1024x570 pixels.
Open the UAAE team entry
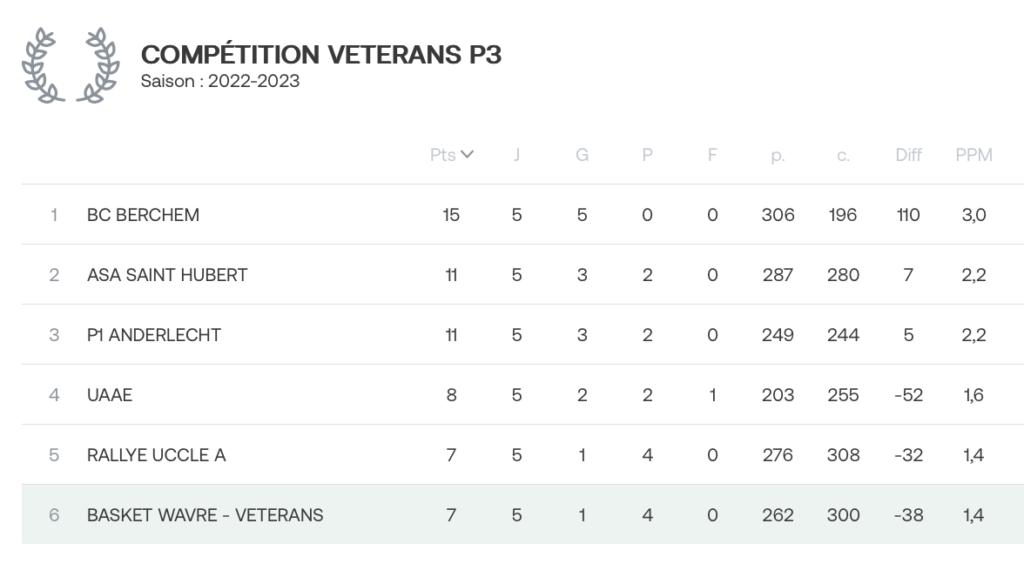[110, 395]
